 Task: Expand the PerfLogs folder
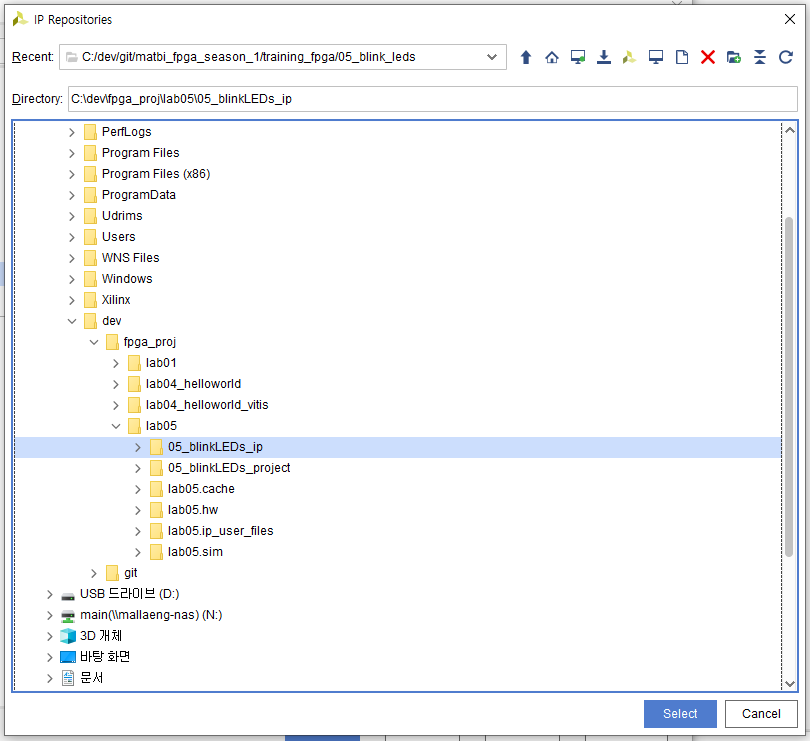click(x=72, y=132)
